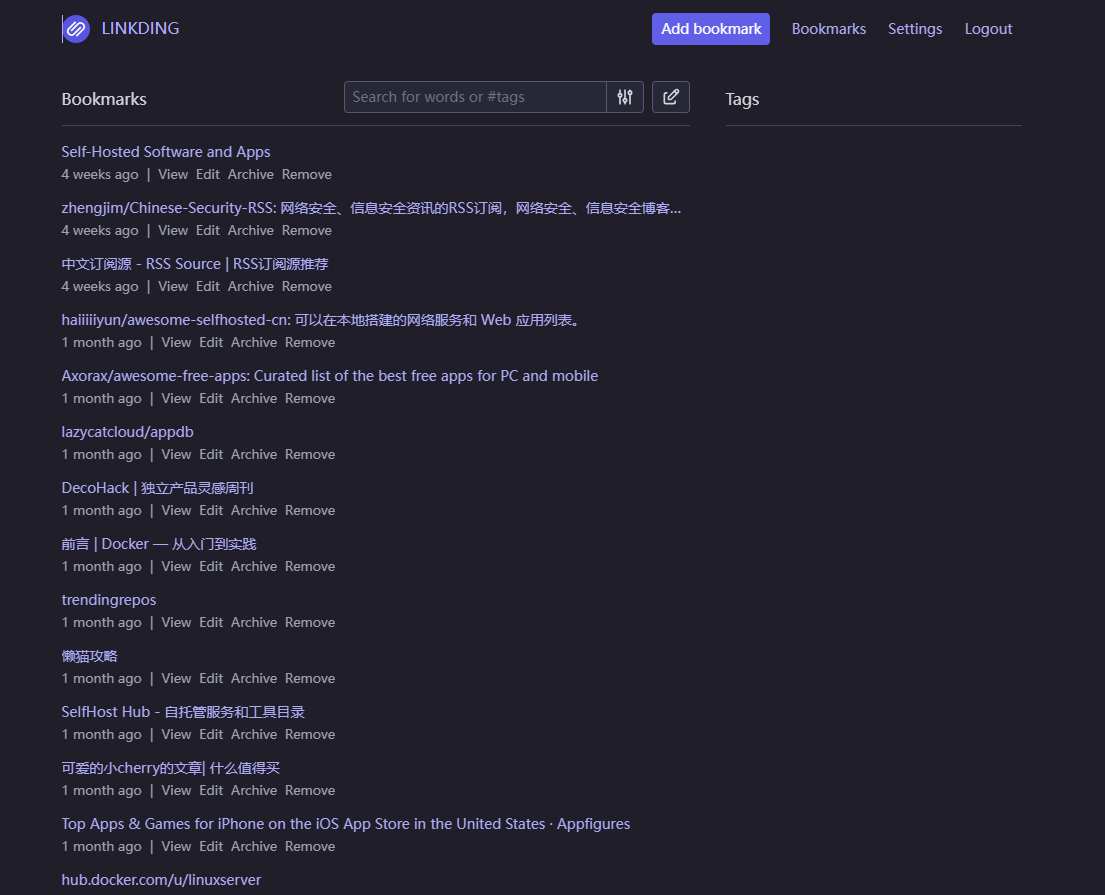Click the Add bookmark button
Image resolution: width=1105 pixels, height=895 pixels.
pyautogui.click(x=710, y=29)
